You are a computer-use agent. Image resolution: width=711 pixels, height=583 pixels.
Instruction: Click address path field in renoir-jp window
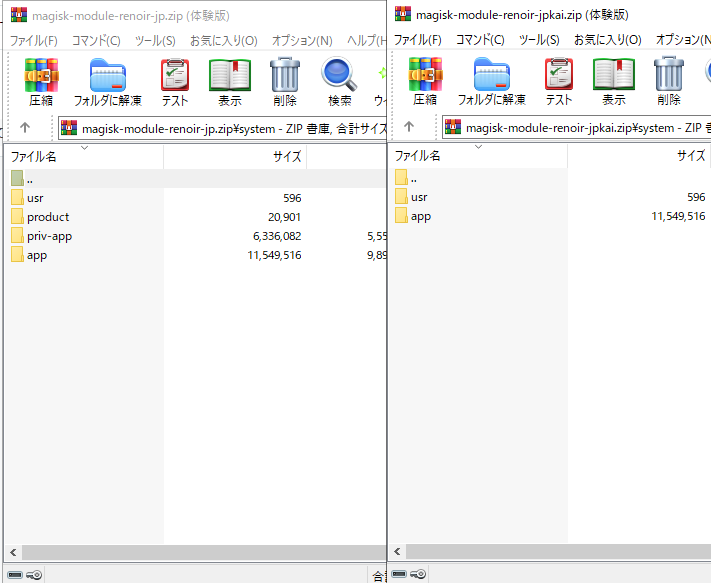[x=222, y=128]
